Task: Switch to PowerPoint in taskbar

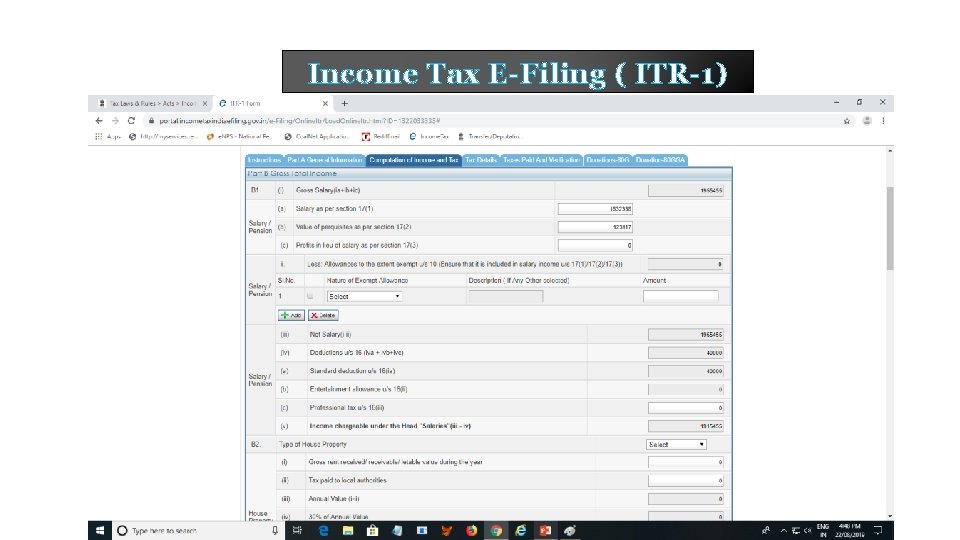Action: coord(545,531)
